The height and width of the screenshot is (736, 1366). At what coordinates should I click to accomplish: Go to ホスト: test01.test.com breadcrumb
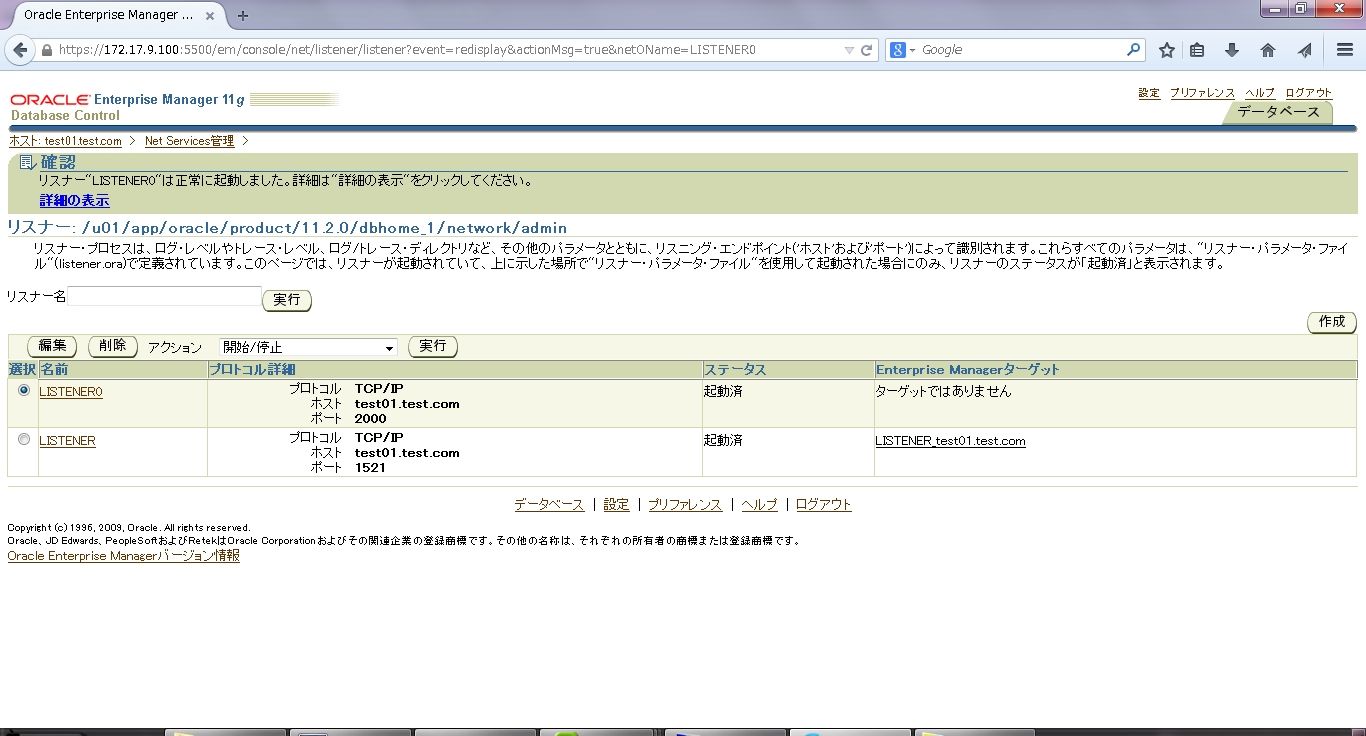[66, 141]
